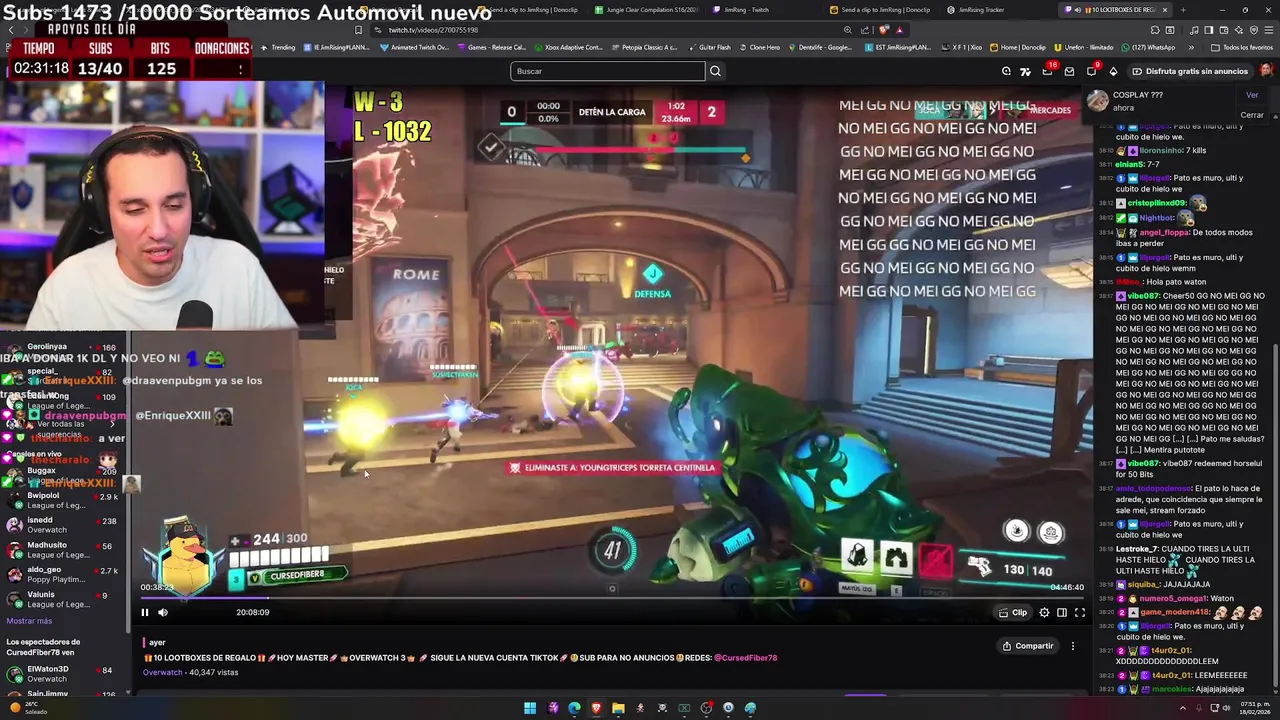Open File Explorer from taskbar

pyautogui.click(x=618, y=708)
